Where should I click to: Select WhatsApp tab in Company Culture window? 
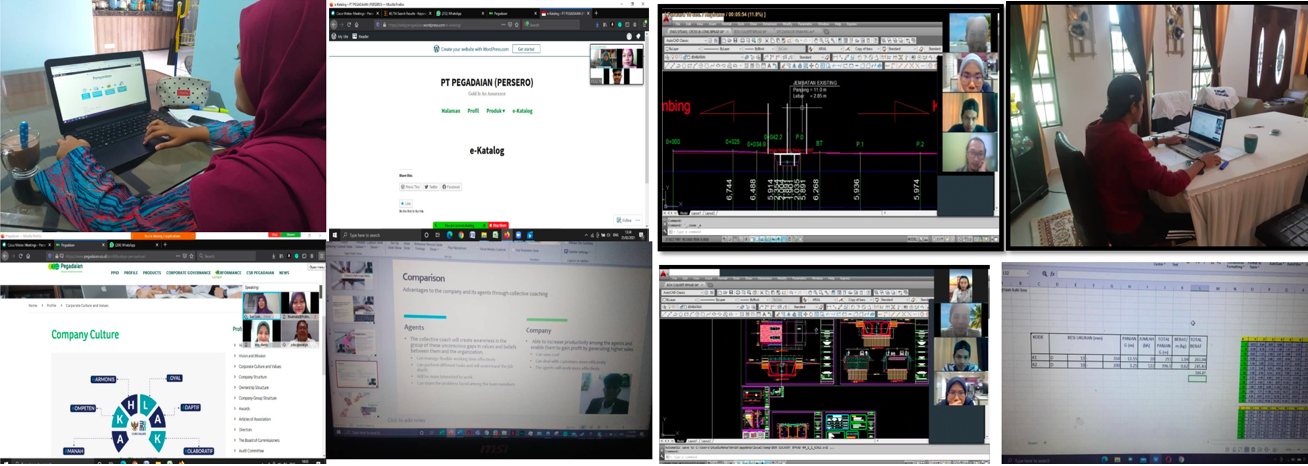[x=134, y=245]
